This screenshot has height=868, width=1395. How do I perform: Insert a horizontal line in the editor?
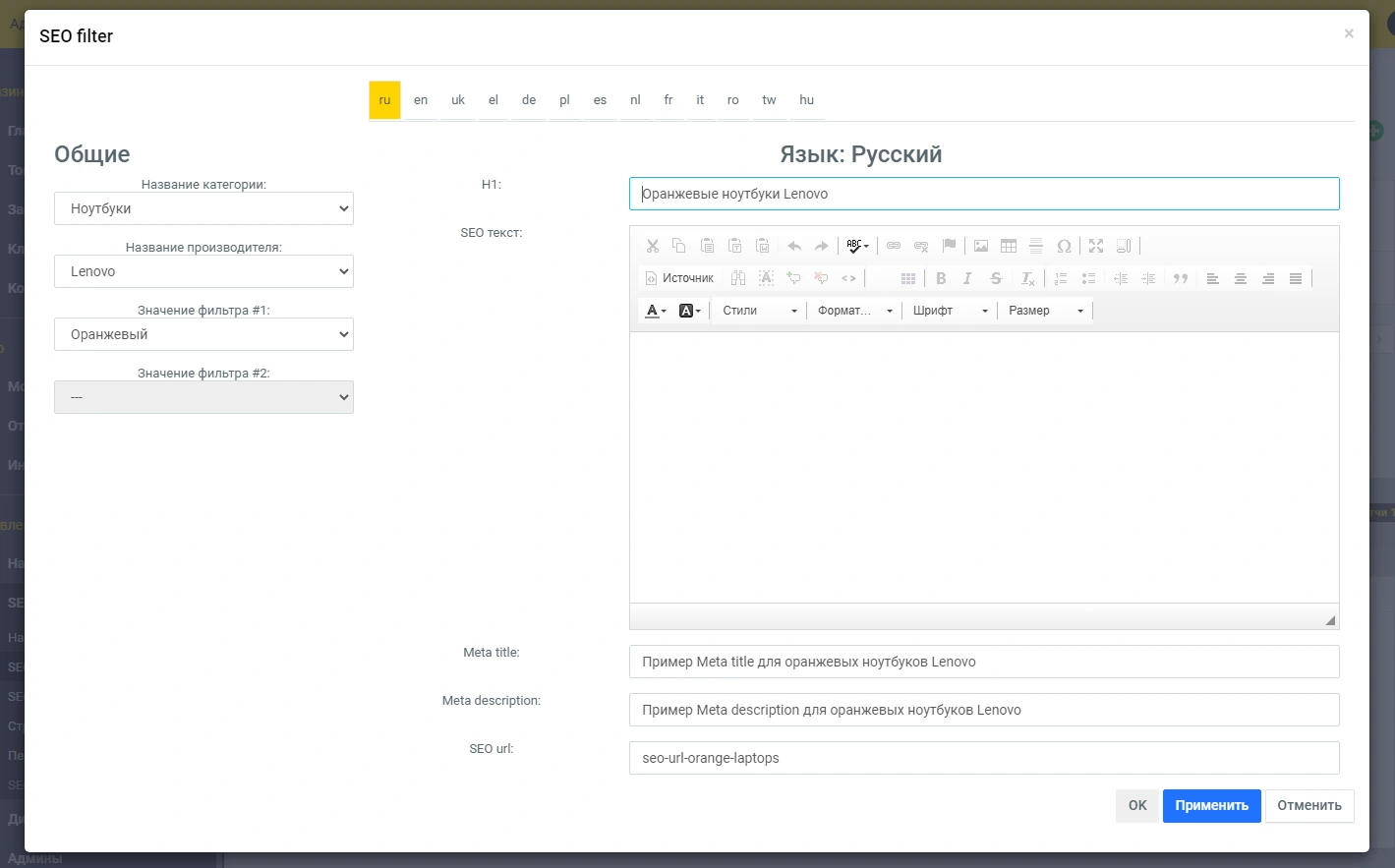(x=1036, y=246)
